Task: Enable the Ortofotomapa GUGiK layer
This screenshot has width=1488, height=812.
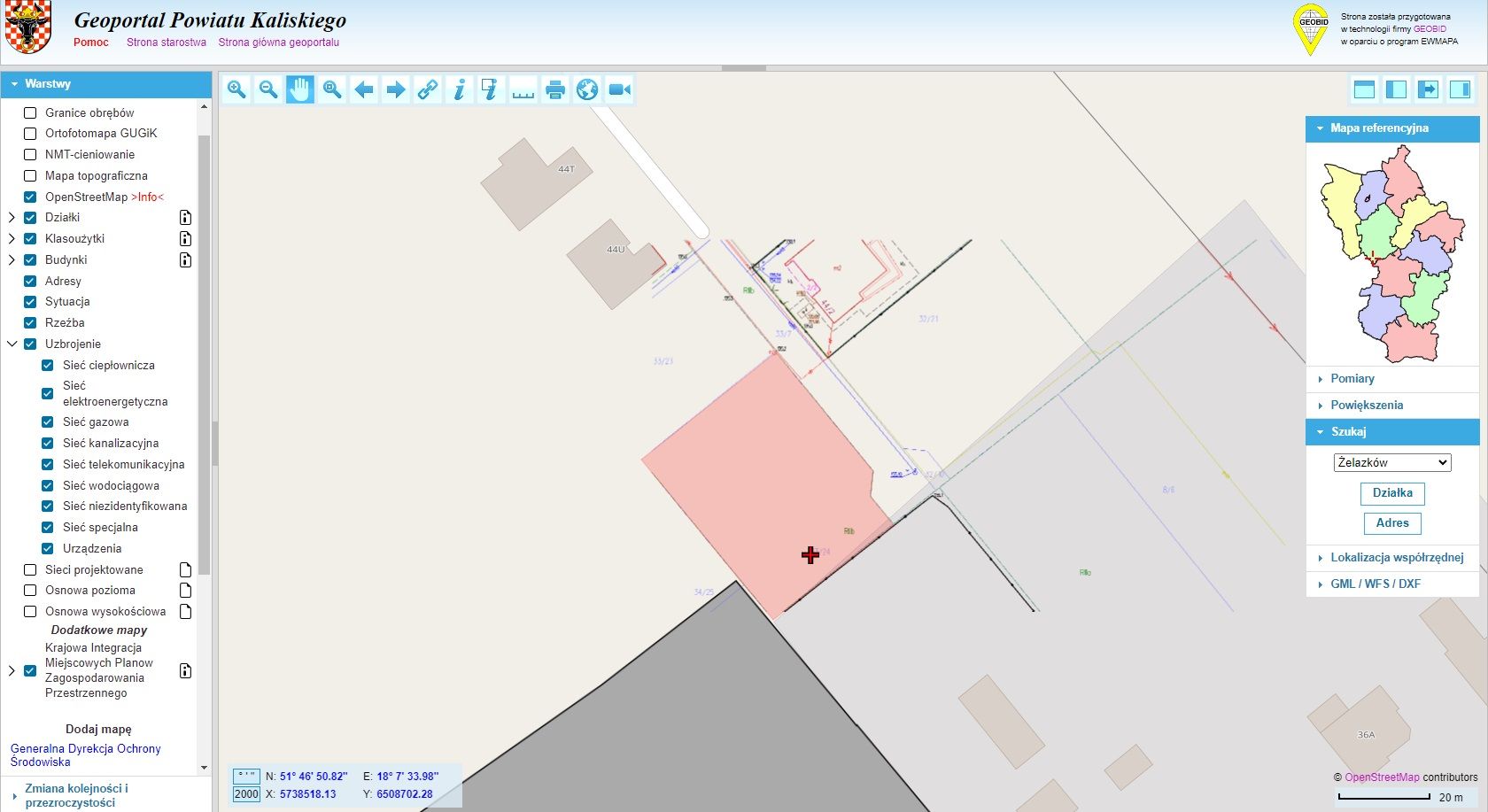Action: pos(30,134)
